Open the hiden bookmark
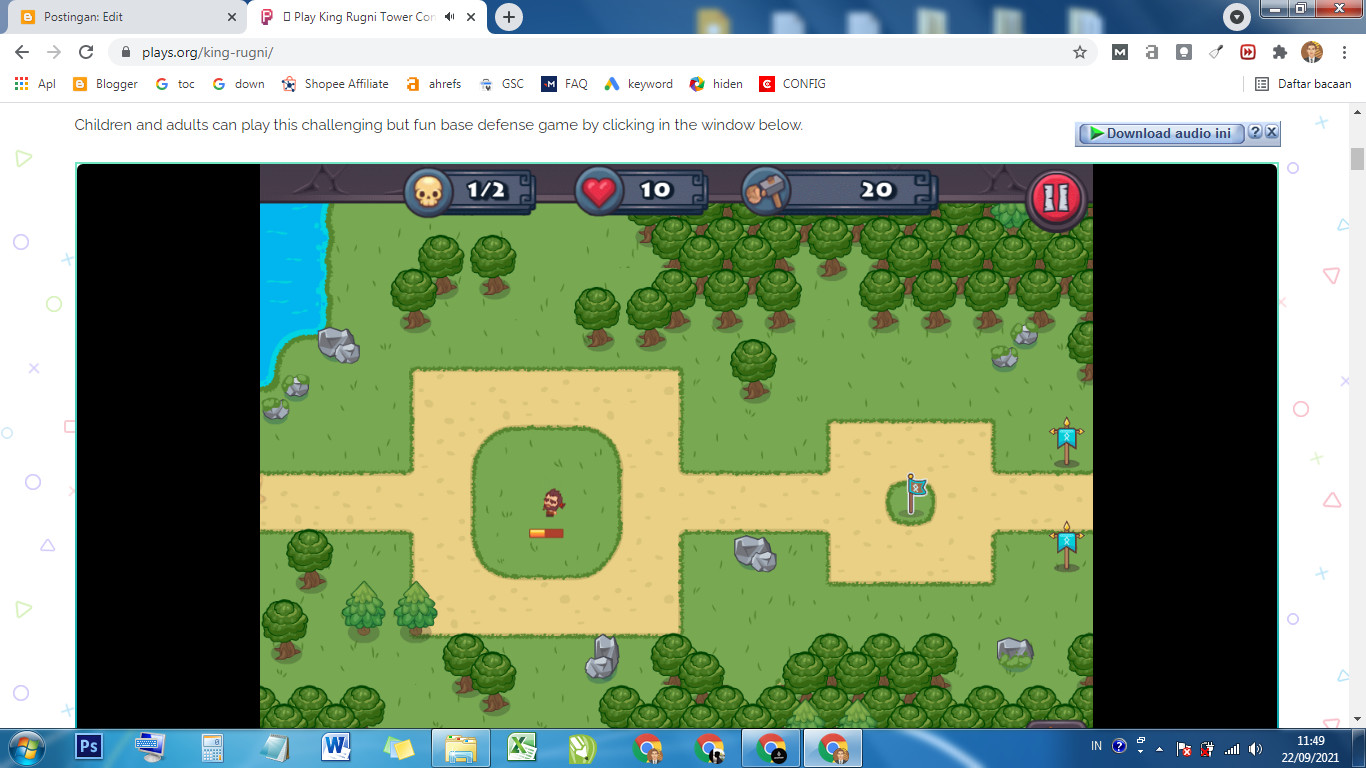Image resolution: width=1366 pixels, height=768 pixels. [x=716, y=84]
